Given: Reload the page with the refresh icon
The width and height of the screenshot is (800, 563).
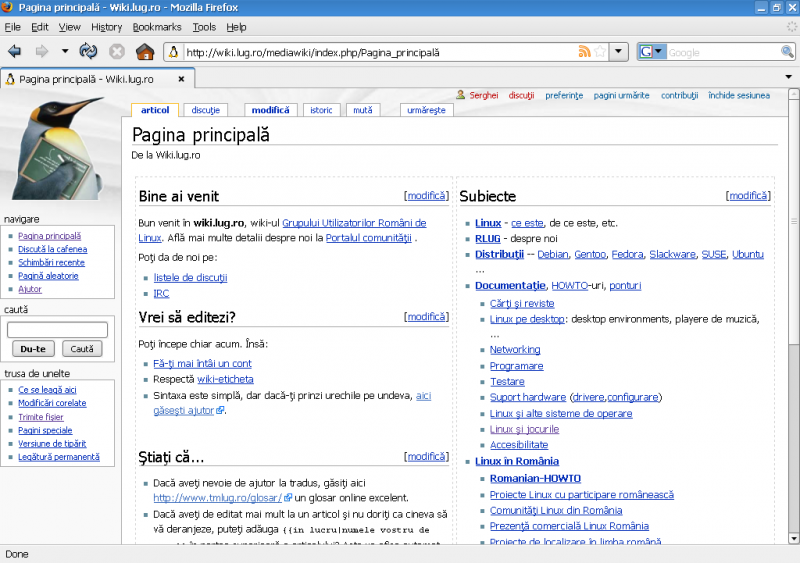Looking at the screenshot, I should click(88, 51).
